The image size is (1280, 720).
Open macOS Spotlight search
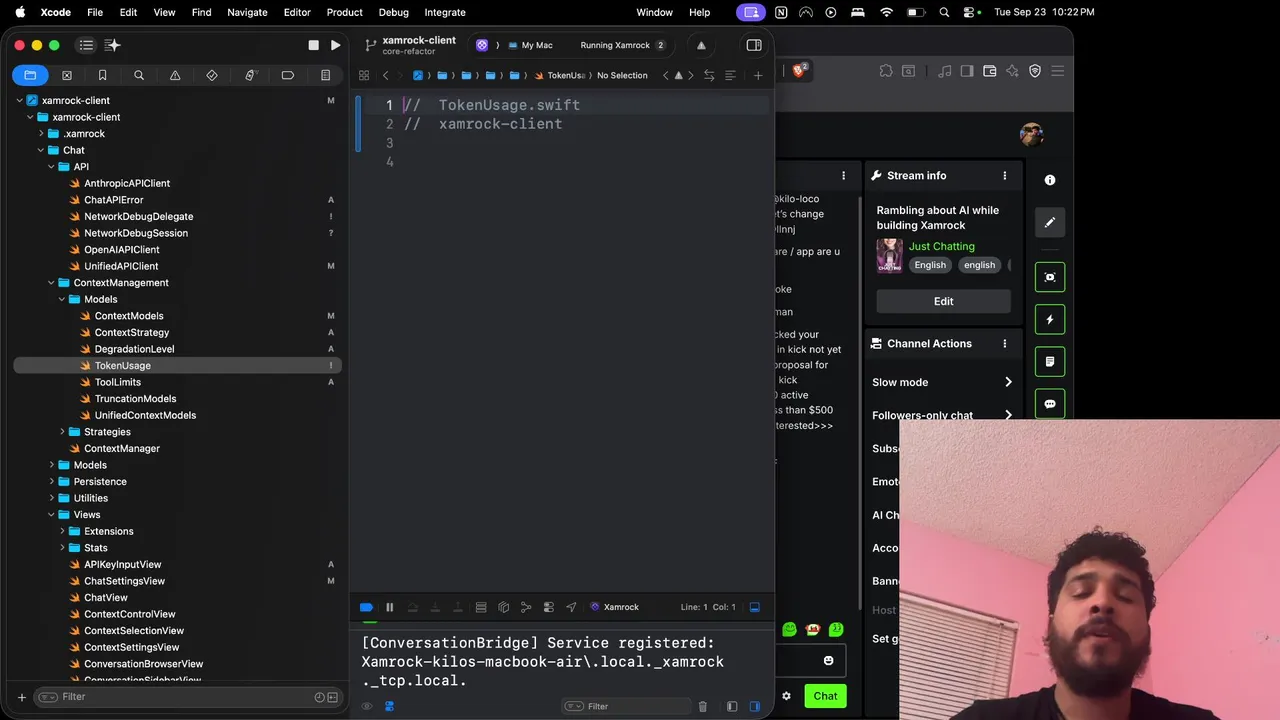tap(944, 12)
